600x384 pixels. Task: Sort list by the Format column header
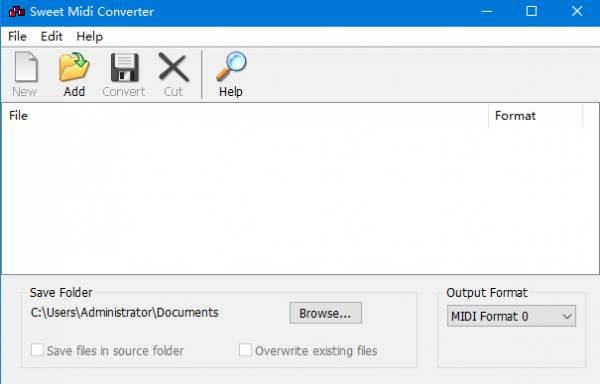click(x=535, y=116)
